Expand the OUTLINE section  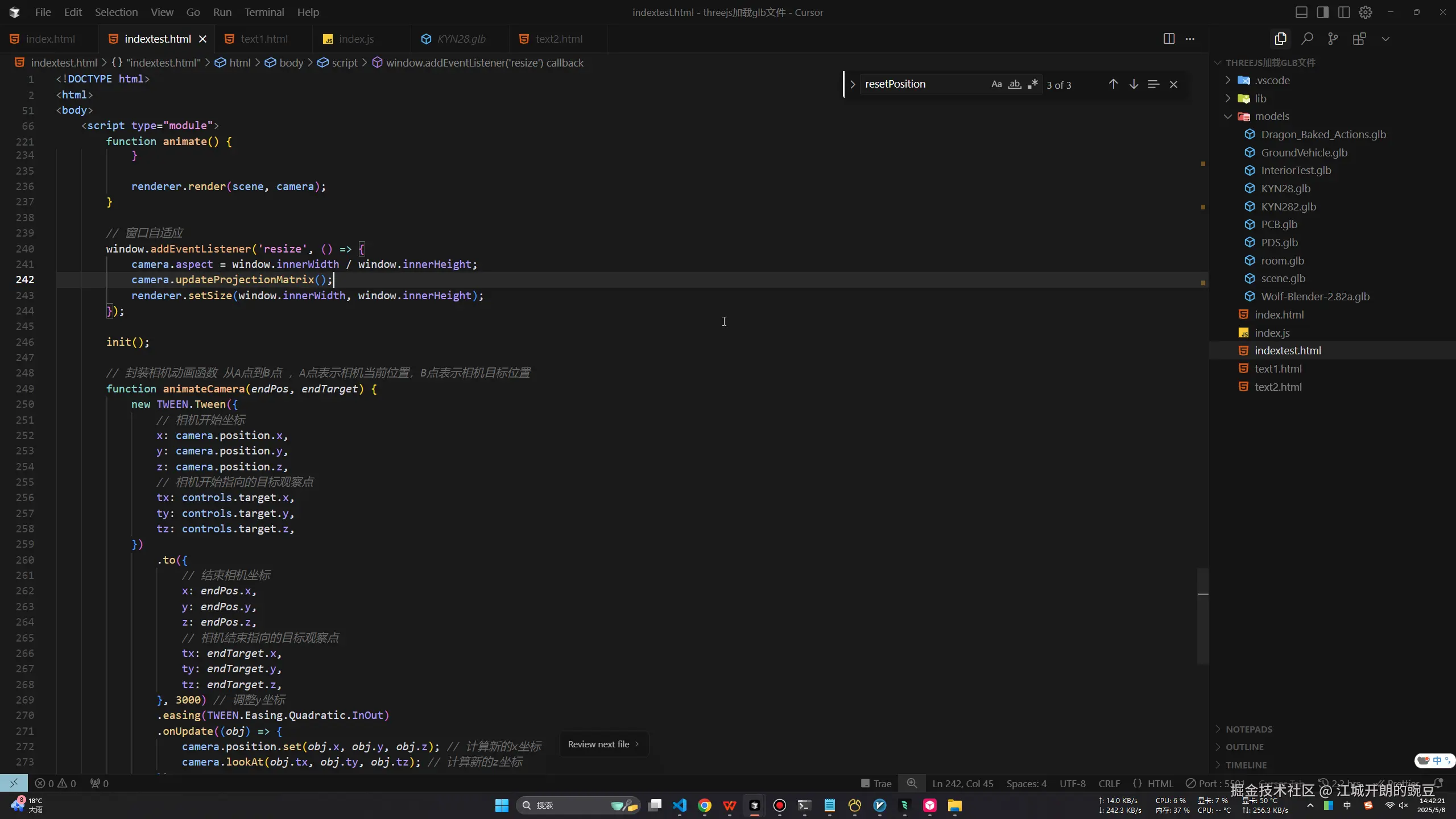[1244, 747]
